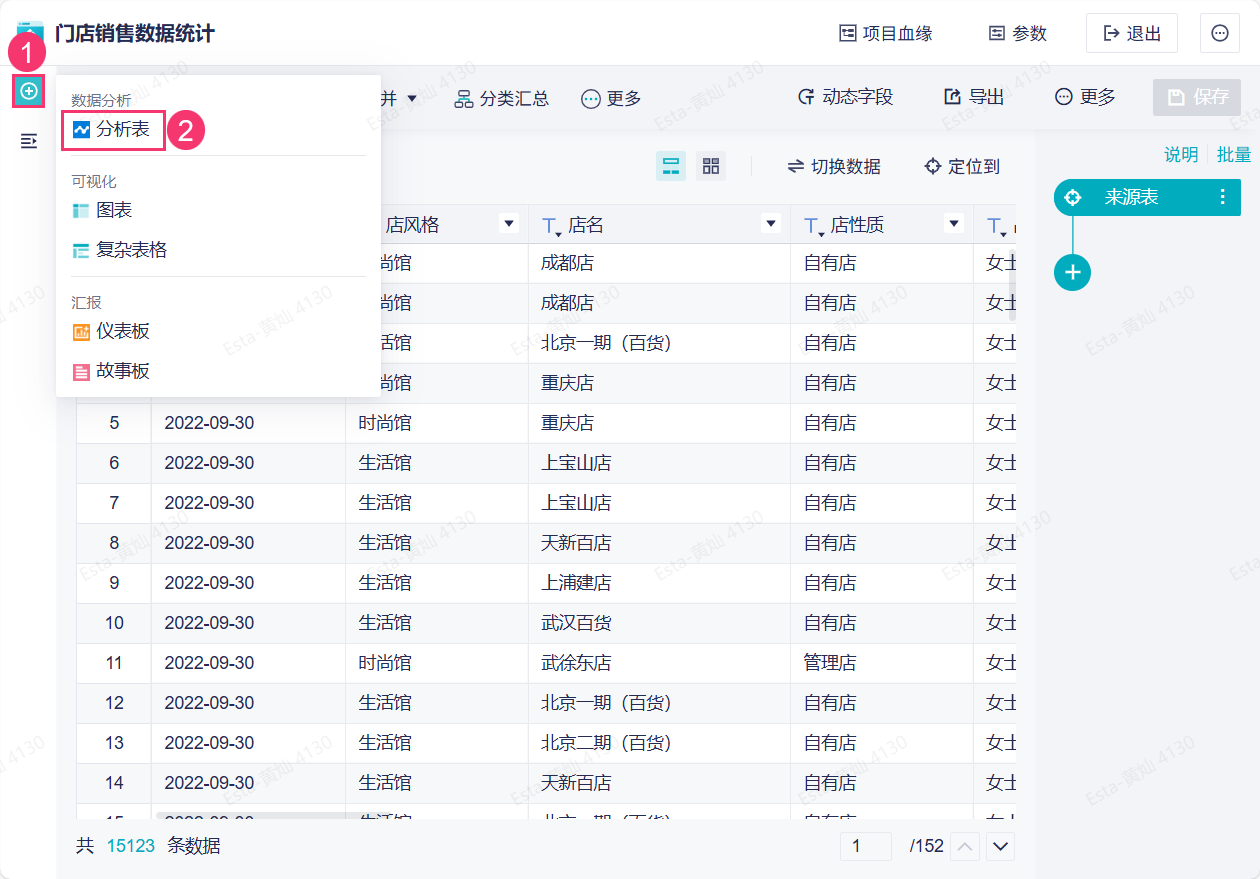Click 定位到 above the table
The width and height of the screenshot is (1260, 879).
click(962, 166)
